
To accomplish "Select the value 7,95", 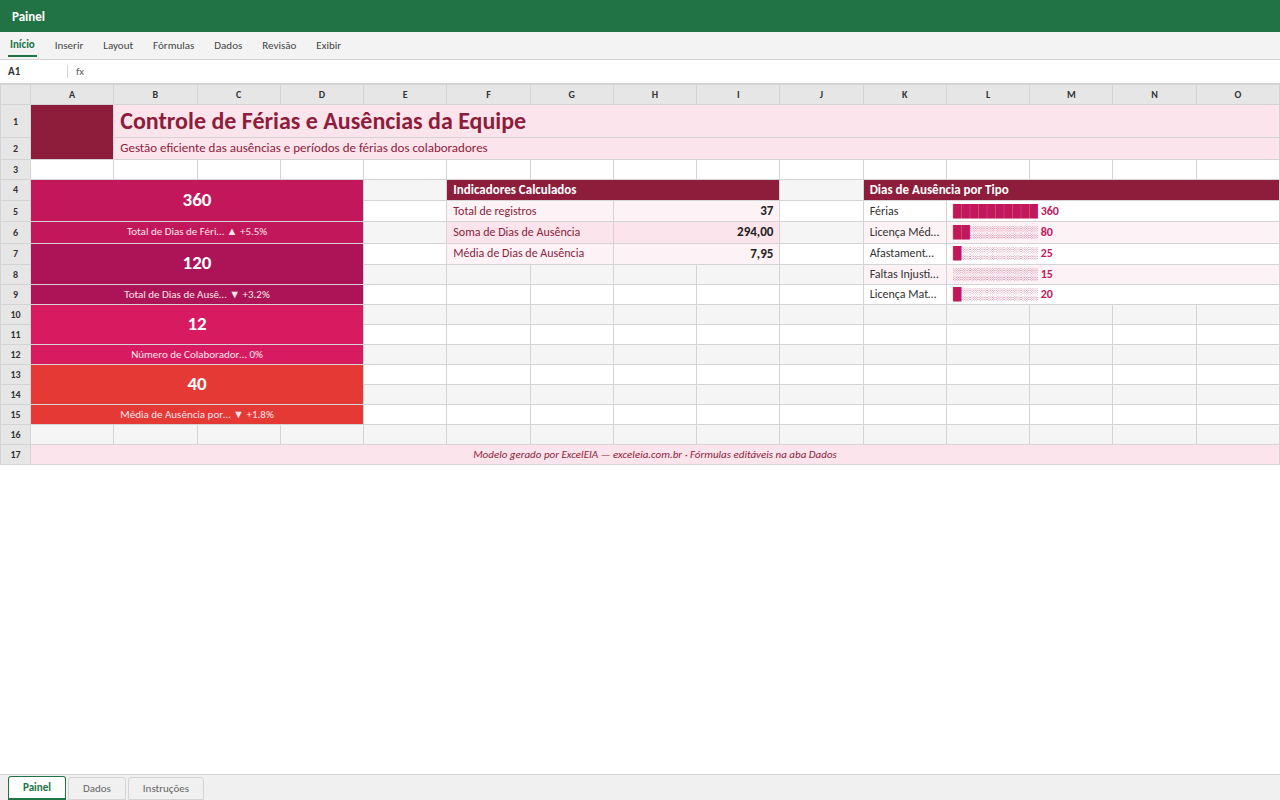I will (x=696, y=254).
